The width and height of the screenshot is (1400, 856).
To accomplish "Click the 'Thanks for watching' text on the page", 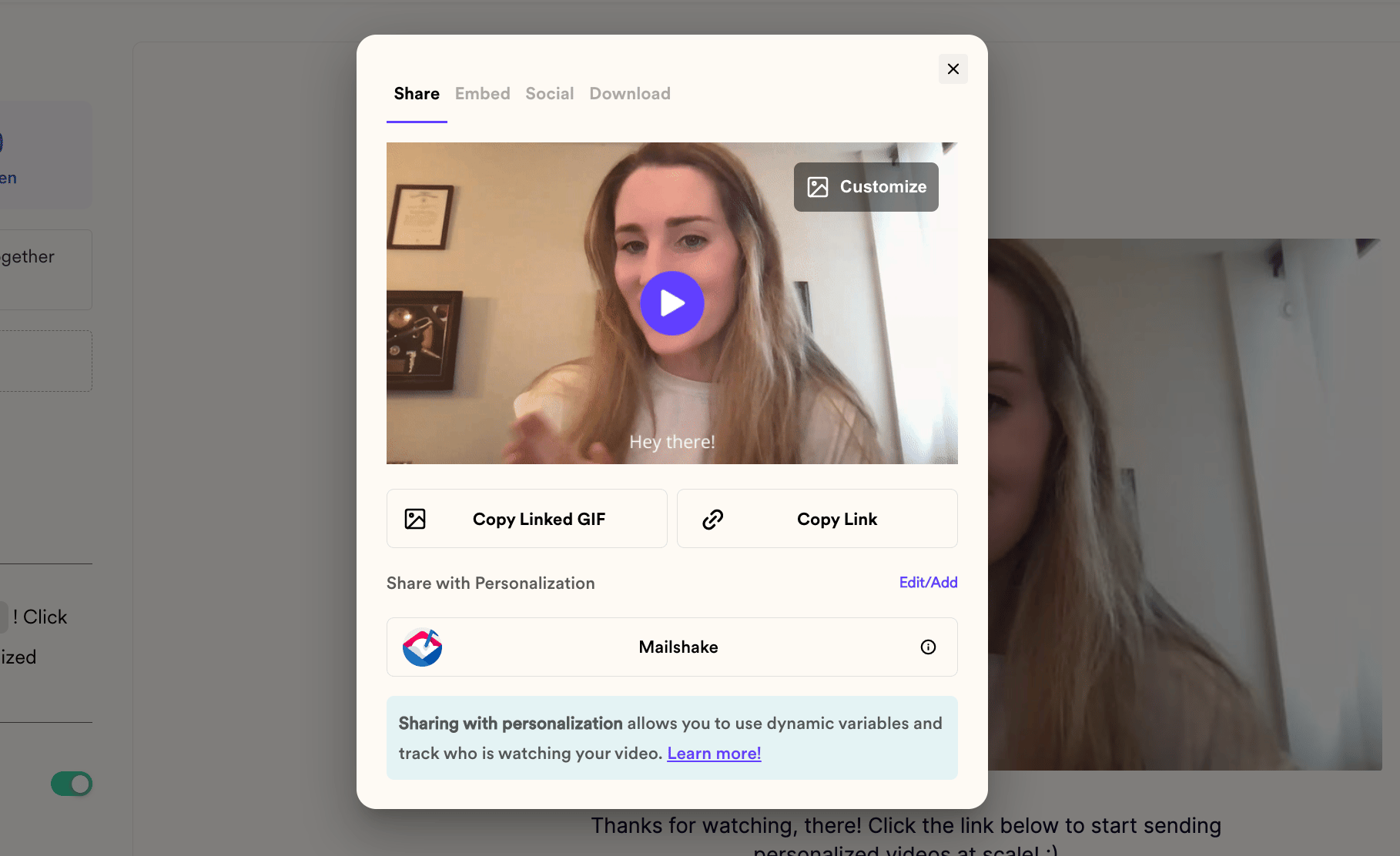I will click(906, 835).
